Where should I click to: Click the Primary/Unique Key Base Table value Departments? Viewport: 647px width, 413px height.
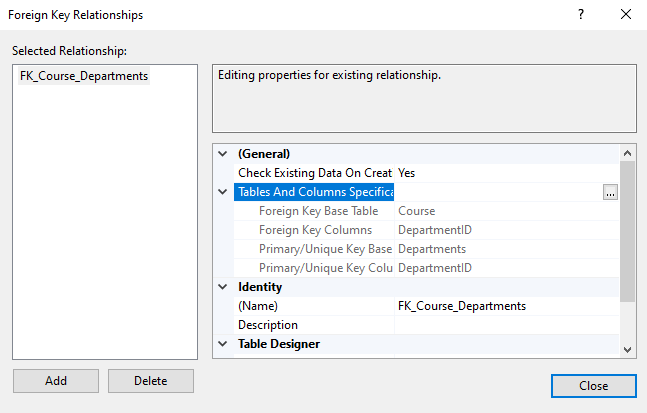click(x=433, y=249)
